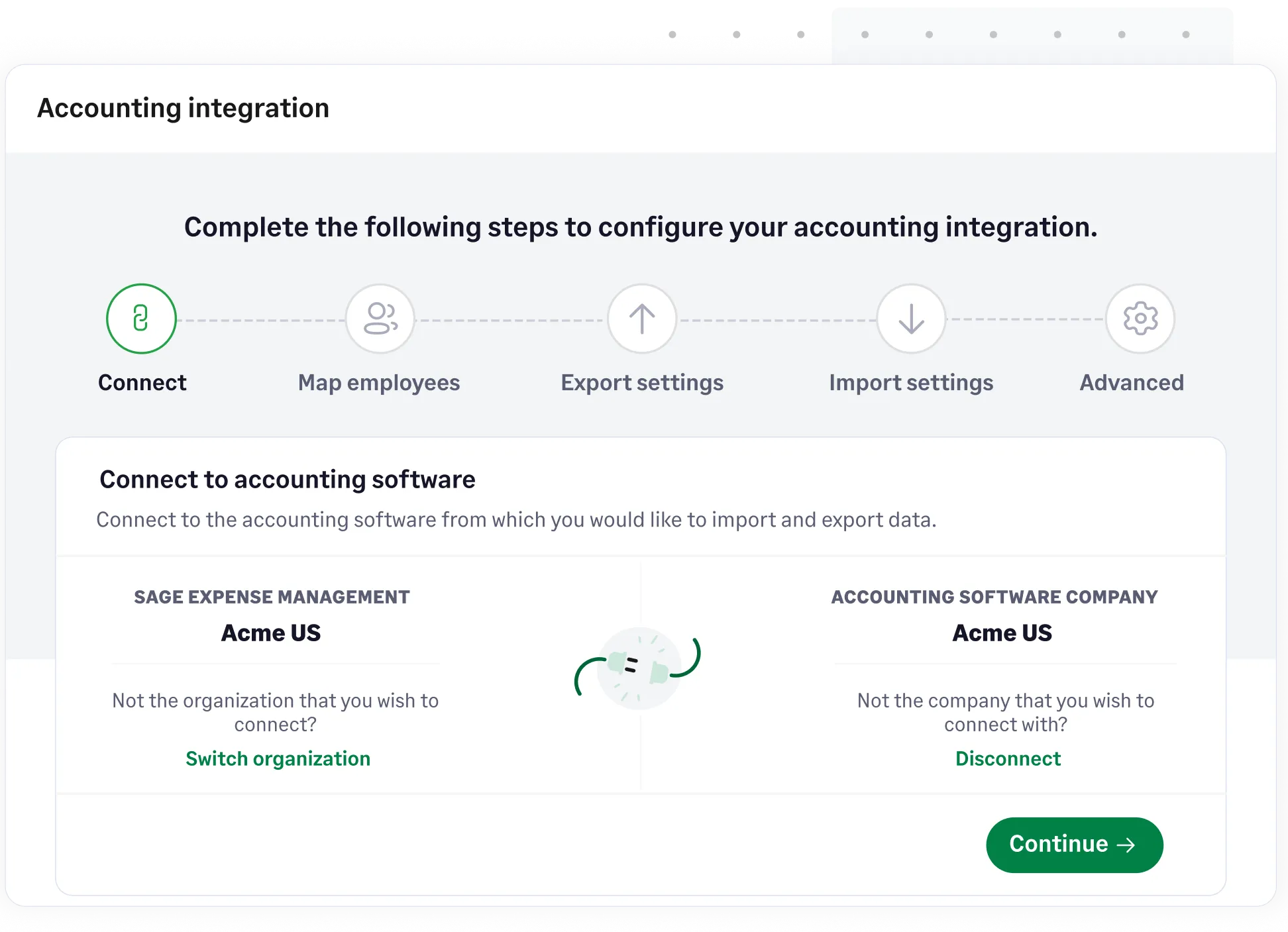This screenshot has height=932, width=1288.
Task: Click the Connect to accounting software heading
Action: coord(288,479)
